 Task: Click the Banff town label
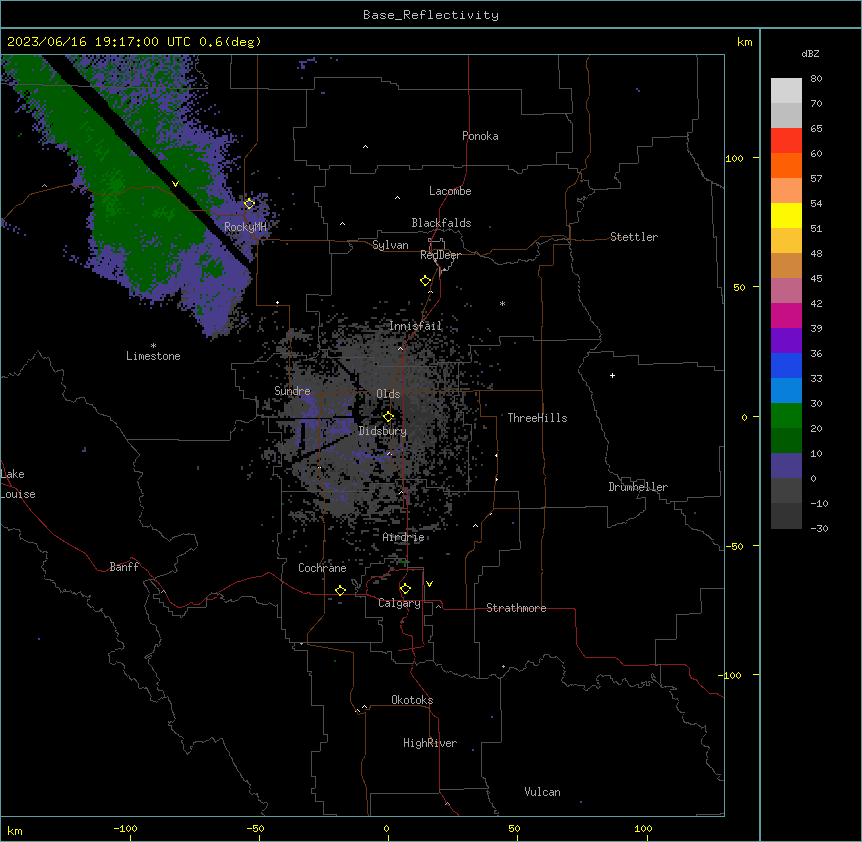[124, 567]
